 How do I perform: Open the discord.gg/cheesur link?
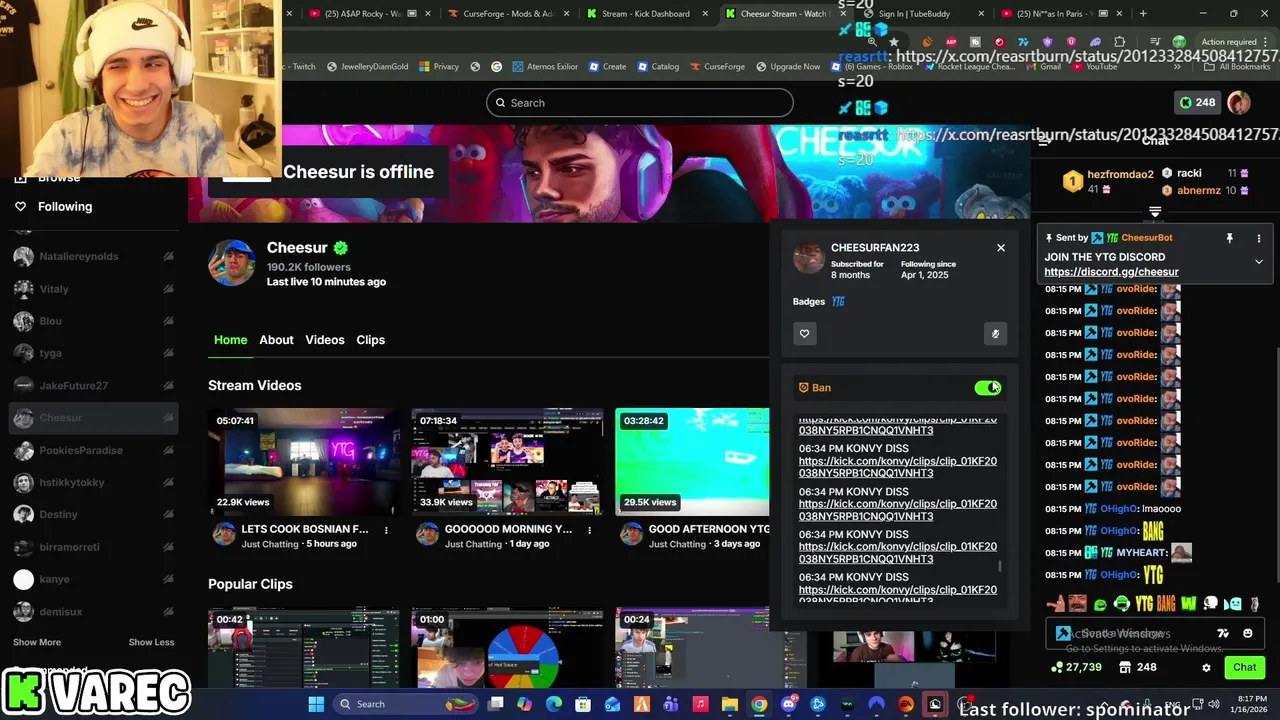point(1111,272)
